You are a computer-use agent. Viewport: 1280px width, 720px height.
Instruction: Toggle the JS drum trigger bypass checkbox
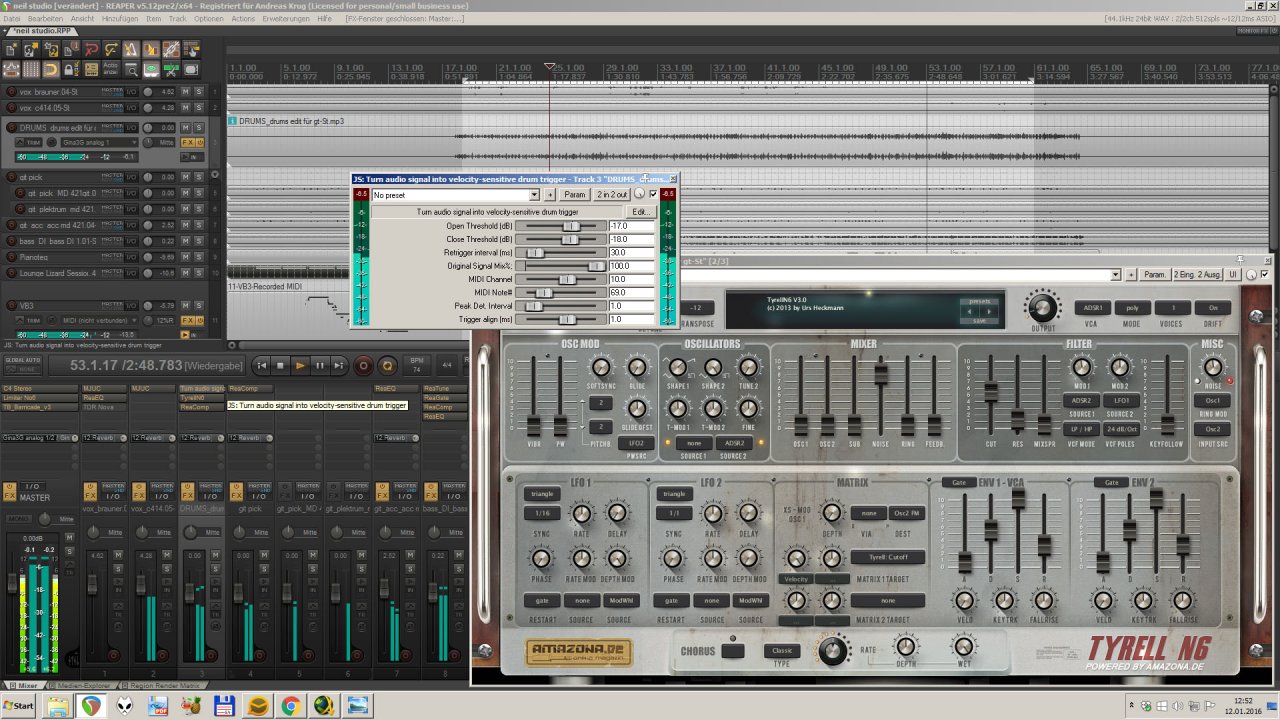click(653, 194)
